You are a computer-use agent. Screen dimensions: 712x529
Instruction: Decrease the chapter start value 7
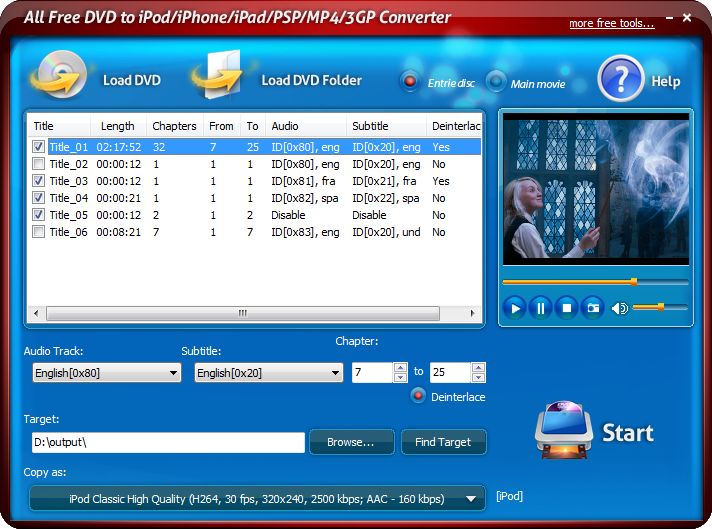coord(400,377)
